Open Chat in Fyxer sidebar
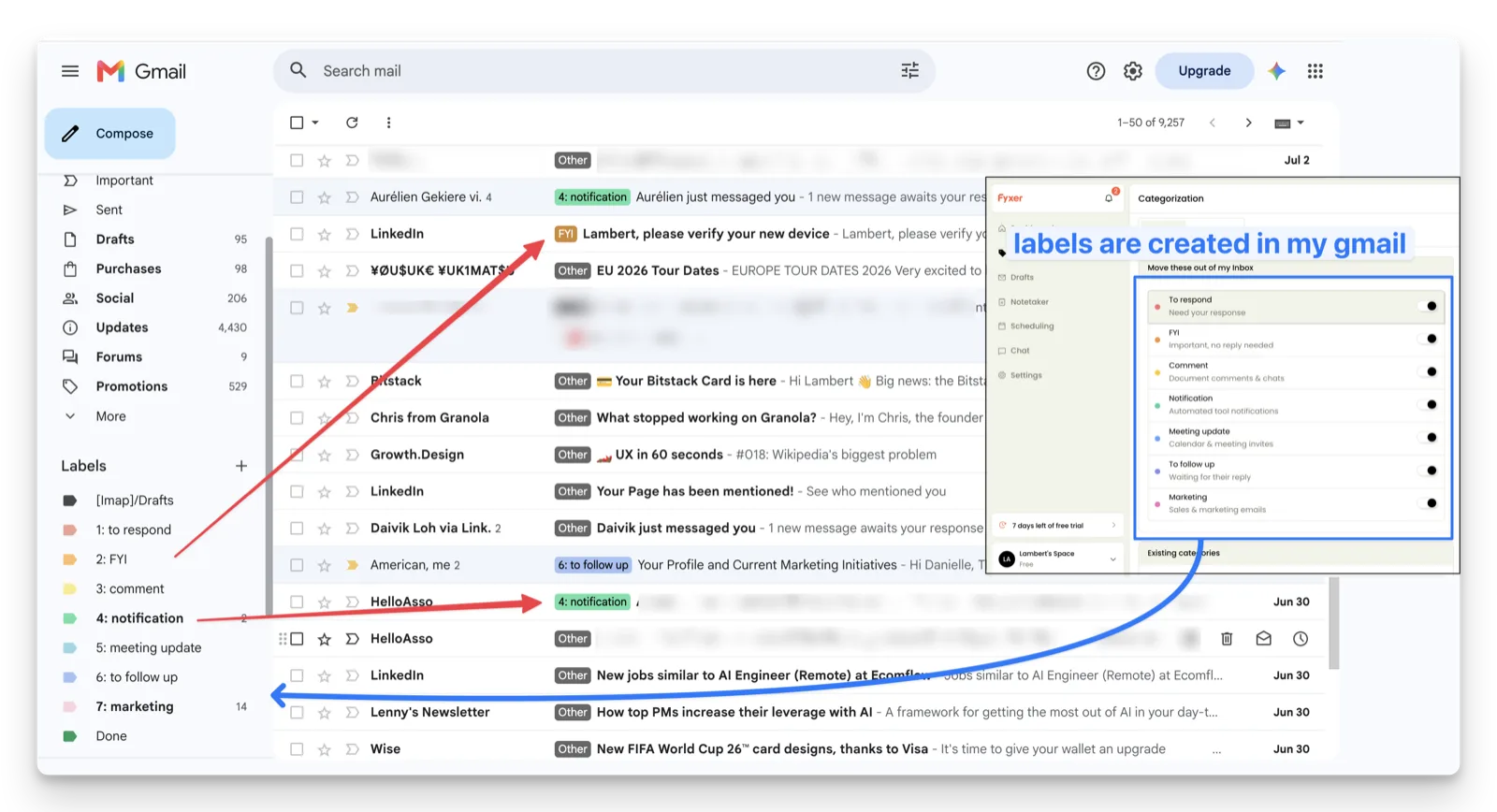This screenshot has height=812, width=1497. [x=1019, y=351]
